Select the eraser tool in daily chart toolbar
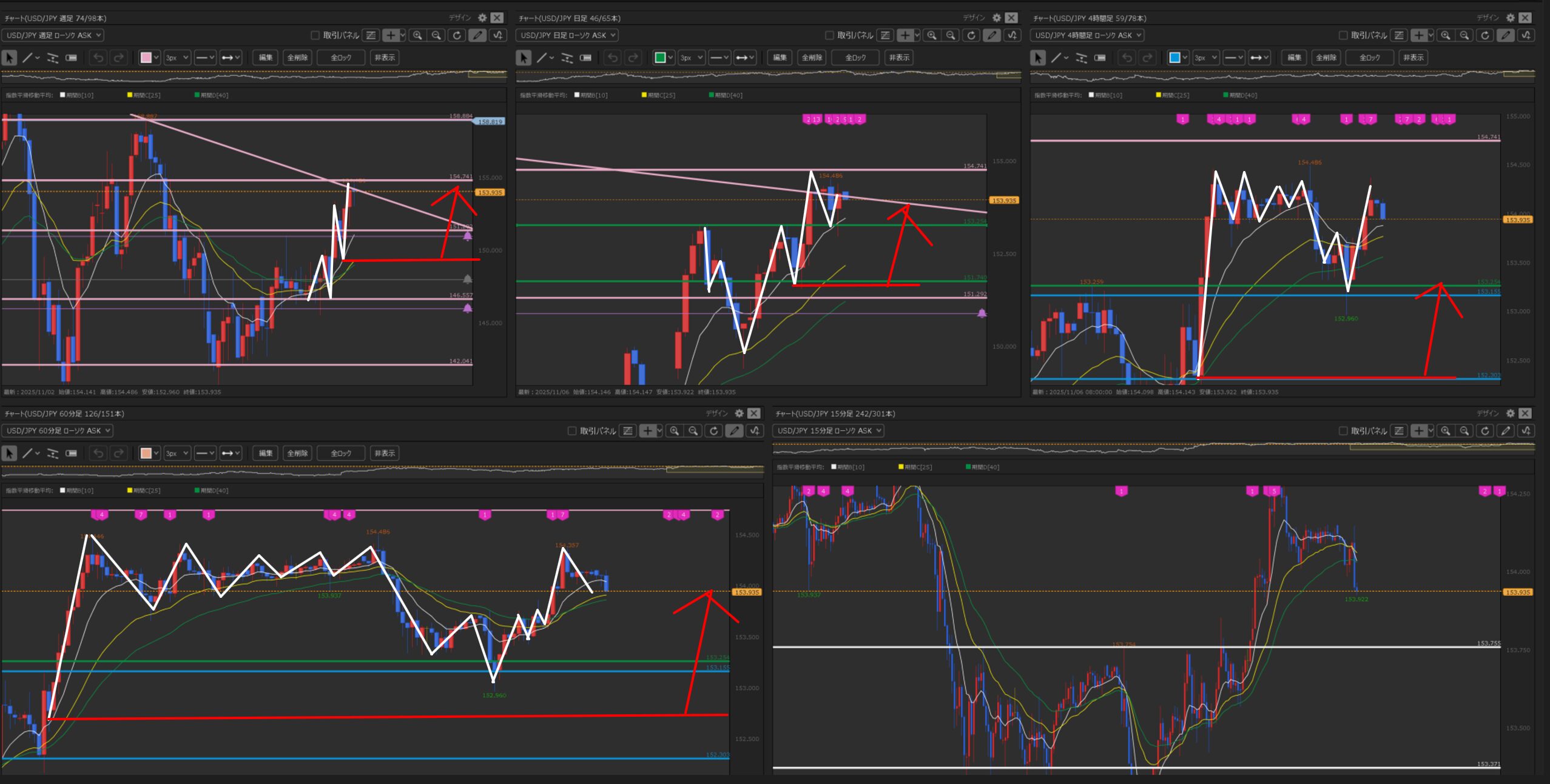This screenshot has width=1550, height=784. coord(585,58)
